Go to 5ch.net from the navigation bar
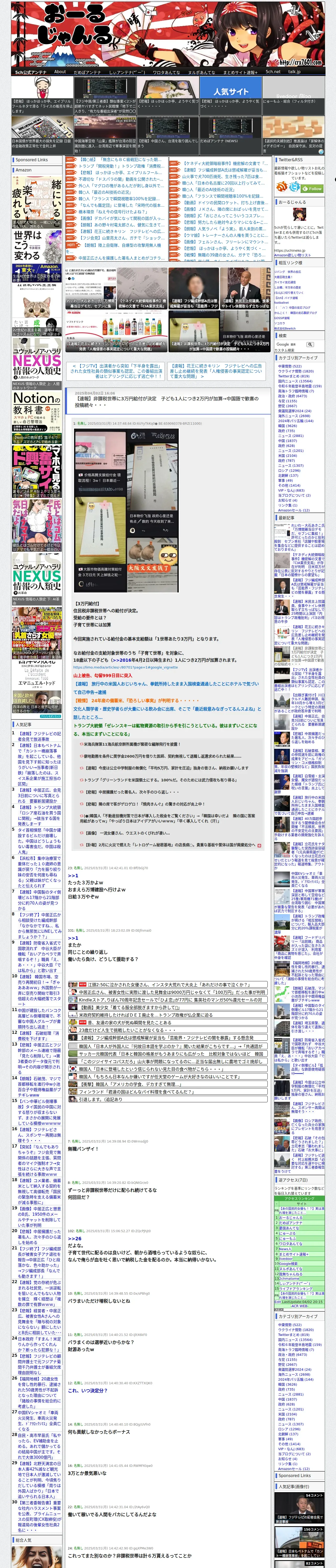The width and height of the screenshot is (336, 1568). click(273, 72)
